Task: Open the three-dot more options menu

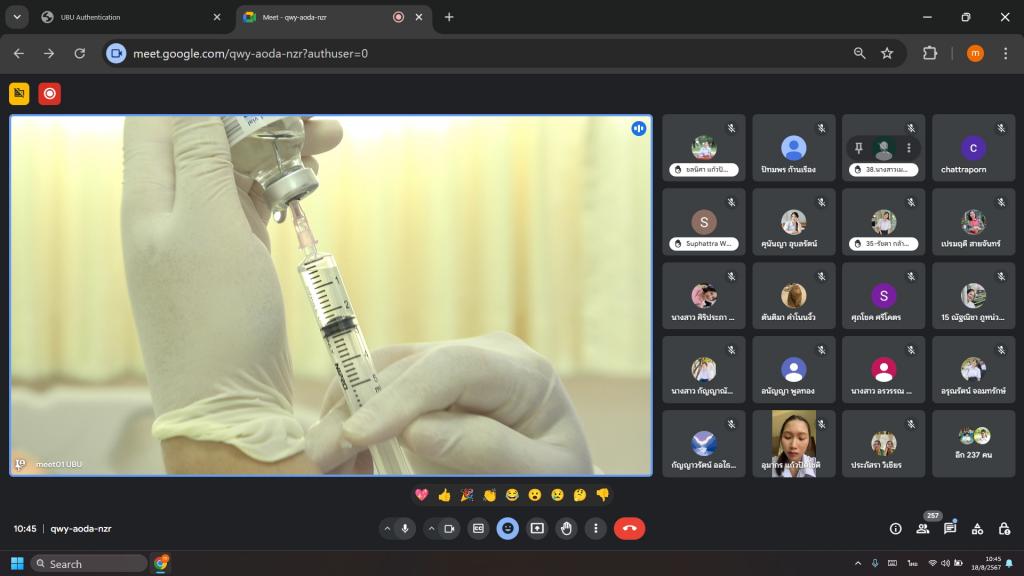Action: click(596, 528)
